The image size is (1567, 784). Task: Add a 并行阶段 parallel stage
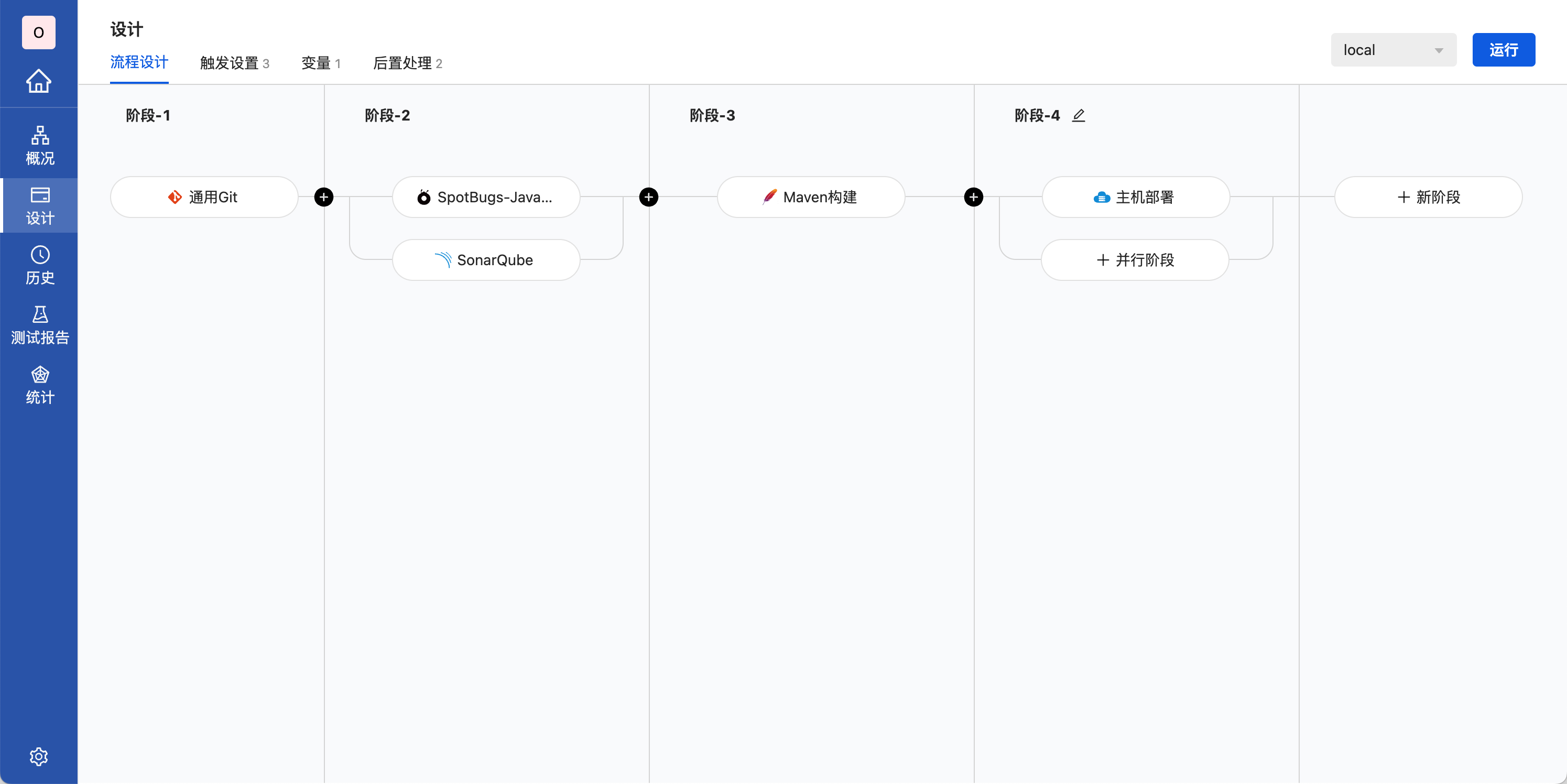click(1135, 260)
